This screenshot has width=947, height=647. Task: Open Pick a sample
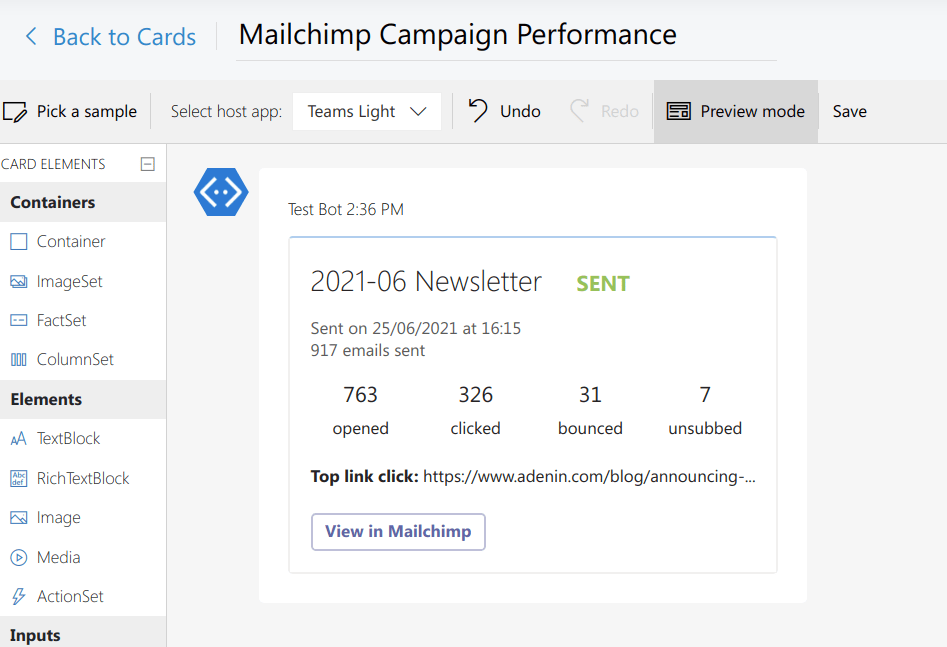(86, 112)
